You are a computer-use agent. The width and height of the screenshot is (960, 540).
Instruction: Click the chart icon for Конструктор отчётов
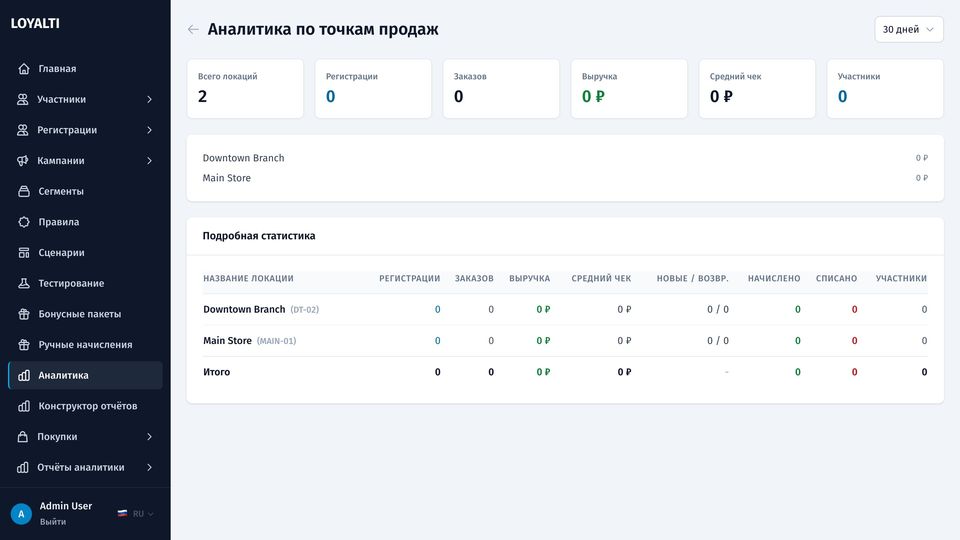tap(24, 406)
